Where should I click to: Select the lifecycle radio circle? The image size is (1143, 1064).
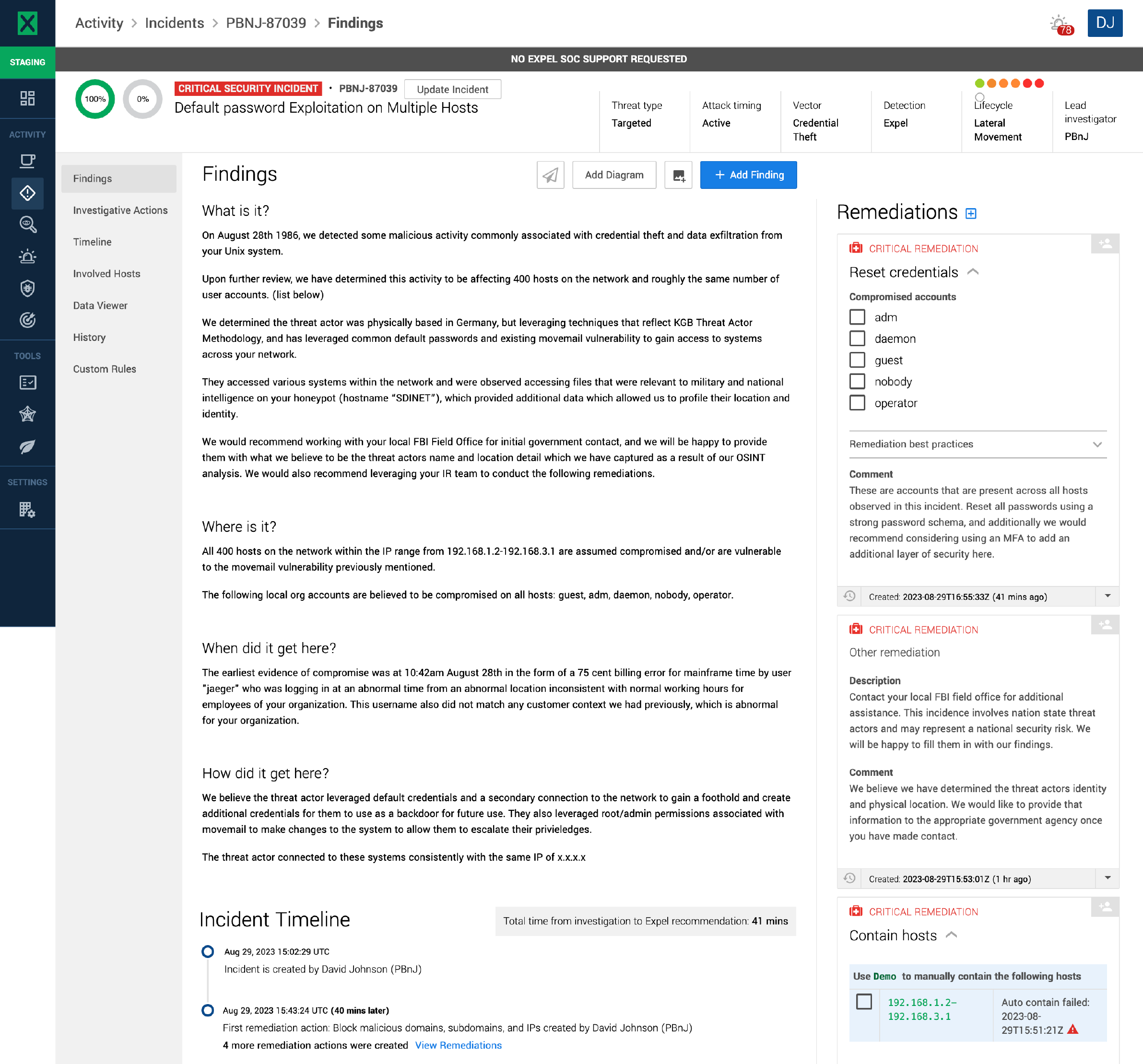click(979, 97)
